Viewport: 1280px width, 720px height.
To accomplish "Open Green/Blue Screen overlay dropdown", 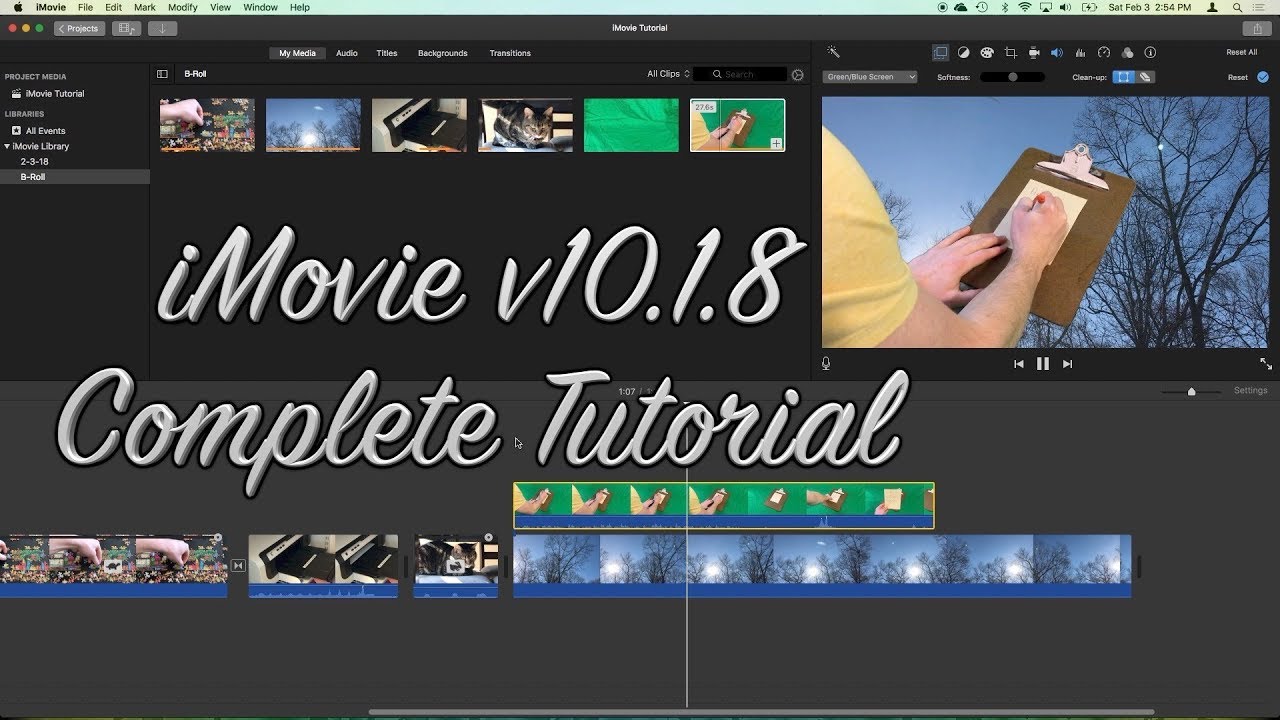I will pyautogui.click(x=870, y=77).
